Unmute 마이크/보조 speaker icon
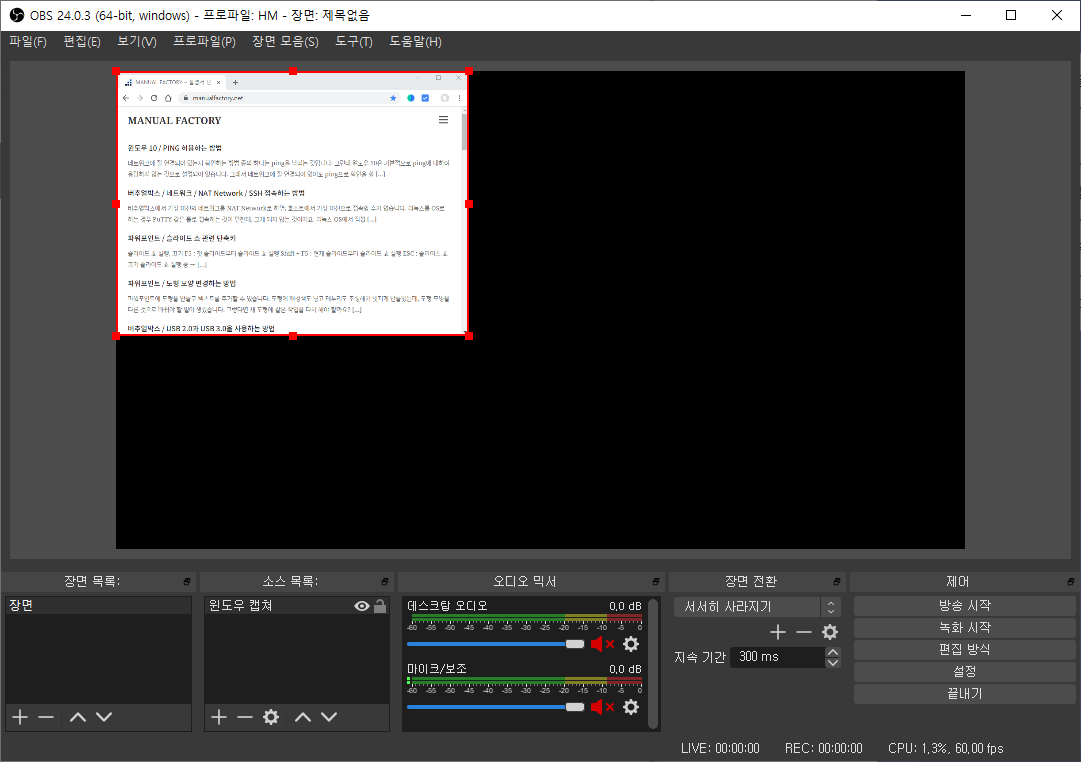The image size is (1081, 762). click(602, 707)
